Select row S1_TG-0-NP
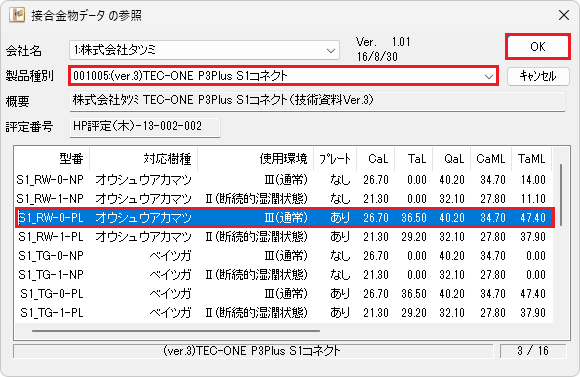Viewport: 580px width, 377px height. (x=284, y=256)
